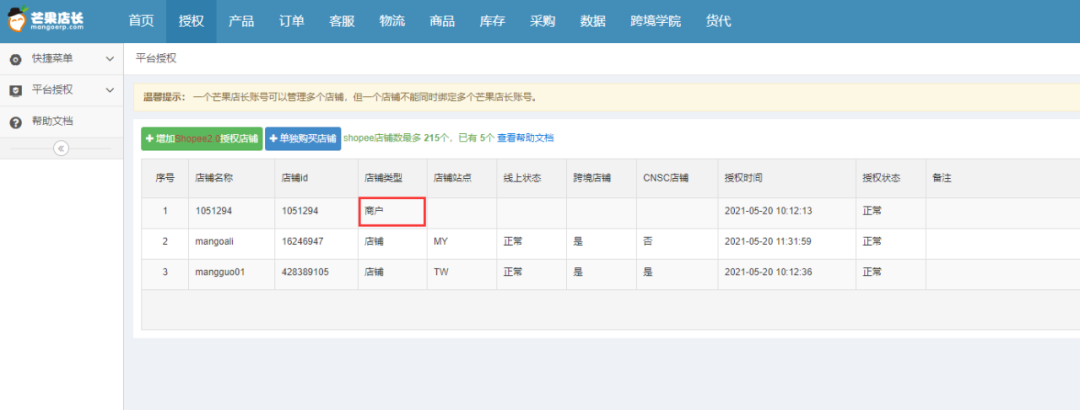
Task: Open the 跨境学院 menu
Action: pos(654,21)
